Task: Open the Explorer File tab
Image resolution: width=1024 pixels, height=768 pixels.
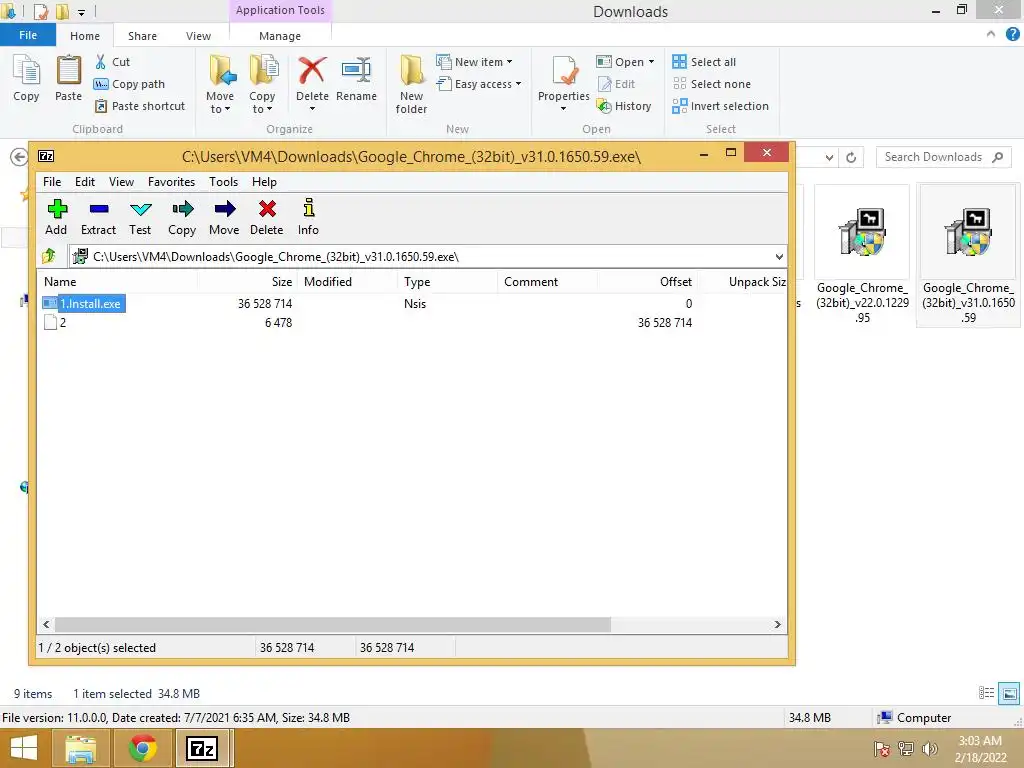Action: coord(28,35)
